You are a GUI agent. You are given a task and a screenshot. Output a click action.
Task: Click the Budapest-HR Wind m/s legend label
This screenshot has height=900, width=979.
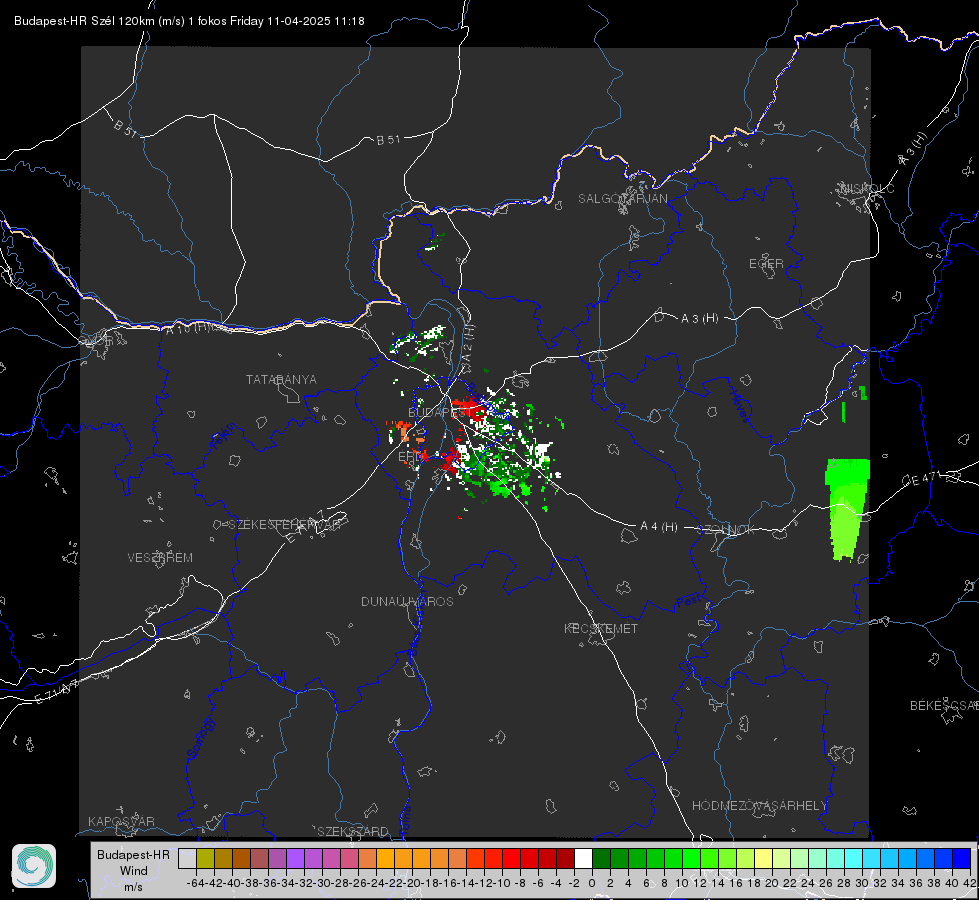[133, 871]
